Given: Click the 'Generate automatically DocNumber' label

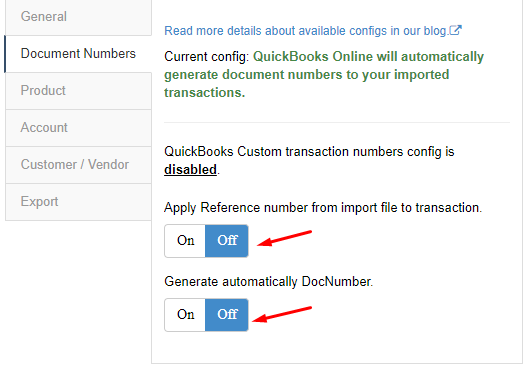Looking at the screenshot, I should [x=268, y=281].
